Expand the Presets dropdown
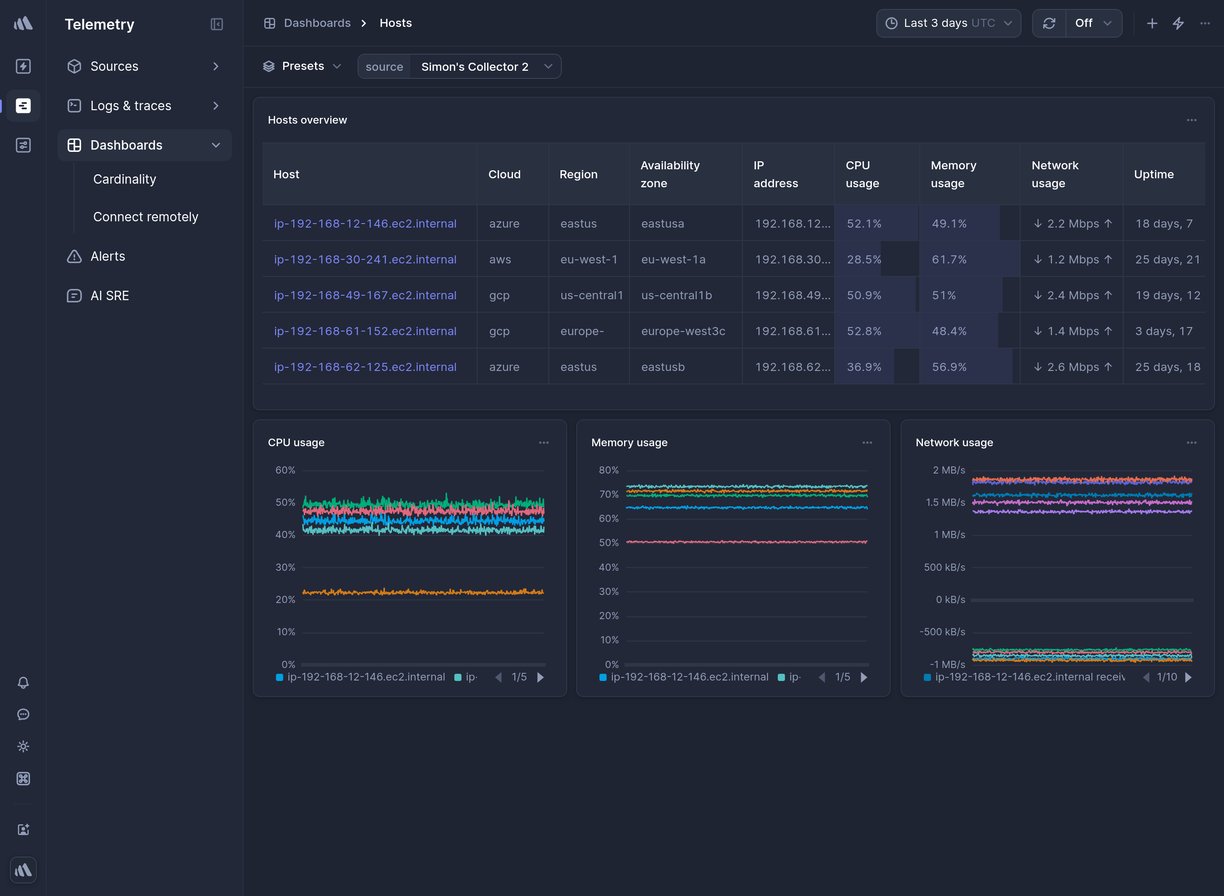The width and height of the screenshot is (1224, 896). 302,66
